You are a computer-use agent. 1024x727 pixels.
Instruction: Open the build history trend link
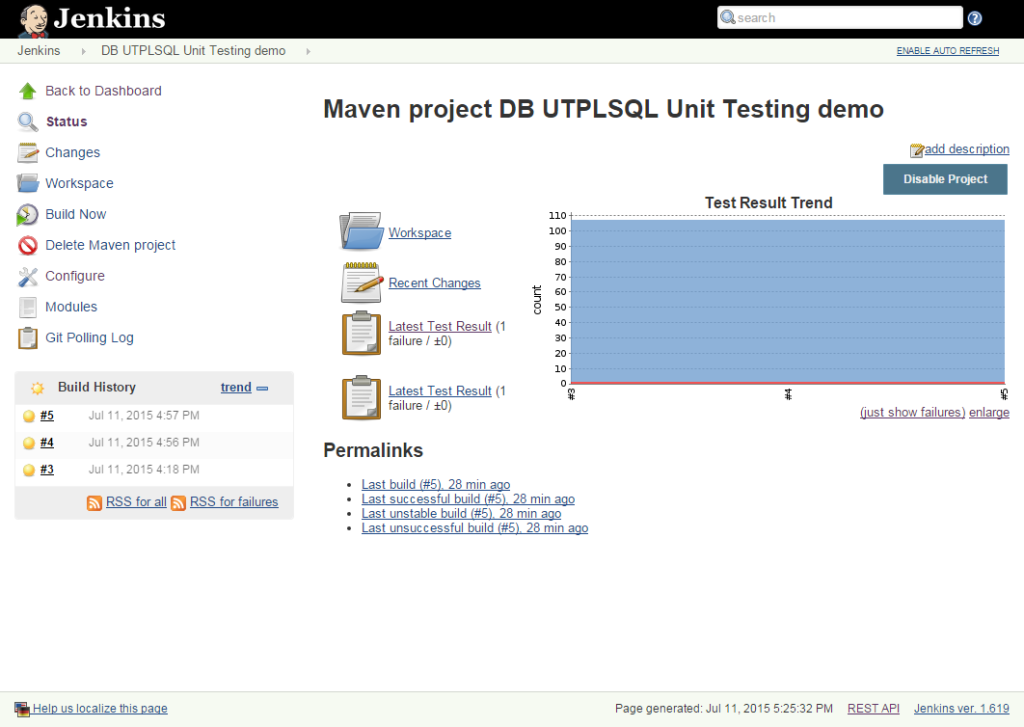[x=236, y=387]
